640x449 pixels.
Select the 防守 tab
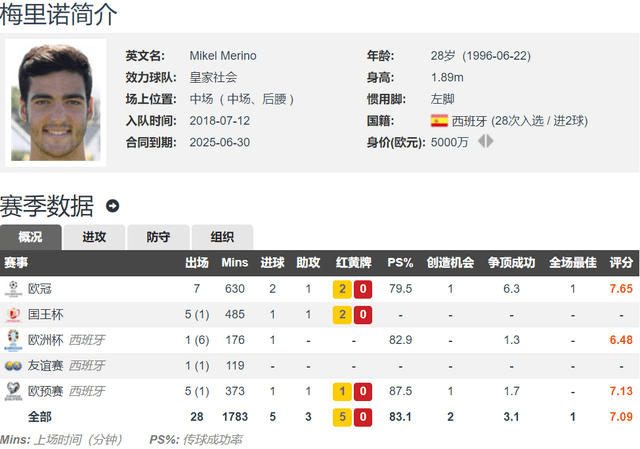coord(158,237)
